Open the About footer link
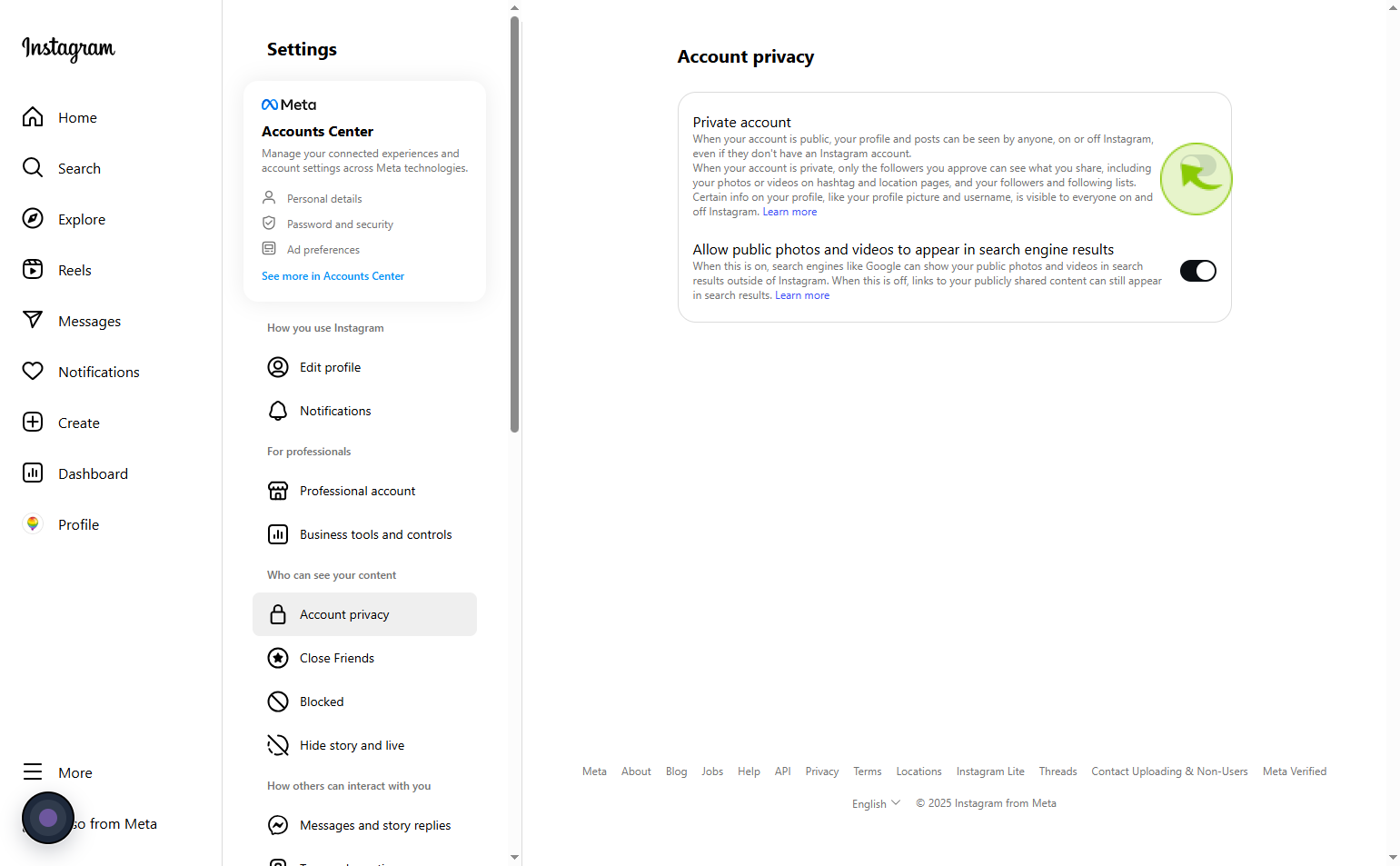 (x=636, y=771)
